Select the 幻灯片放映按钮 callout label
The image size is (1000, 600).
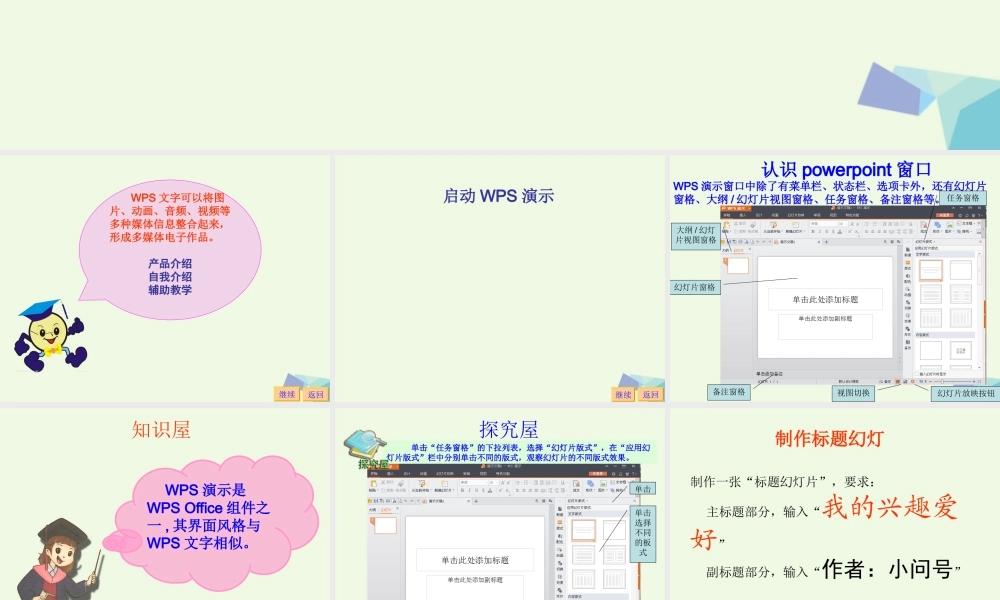[965, 393]
